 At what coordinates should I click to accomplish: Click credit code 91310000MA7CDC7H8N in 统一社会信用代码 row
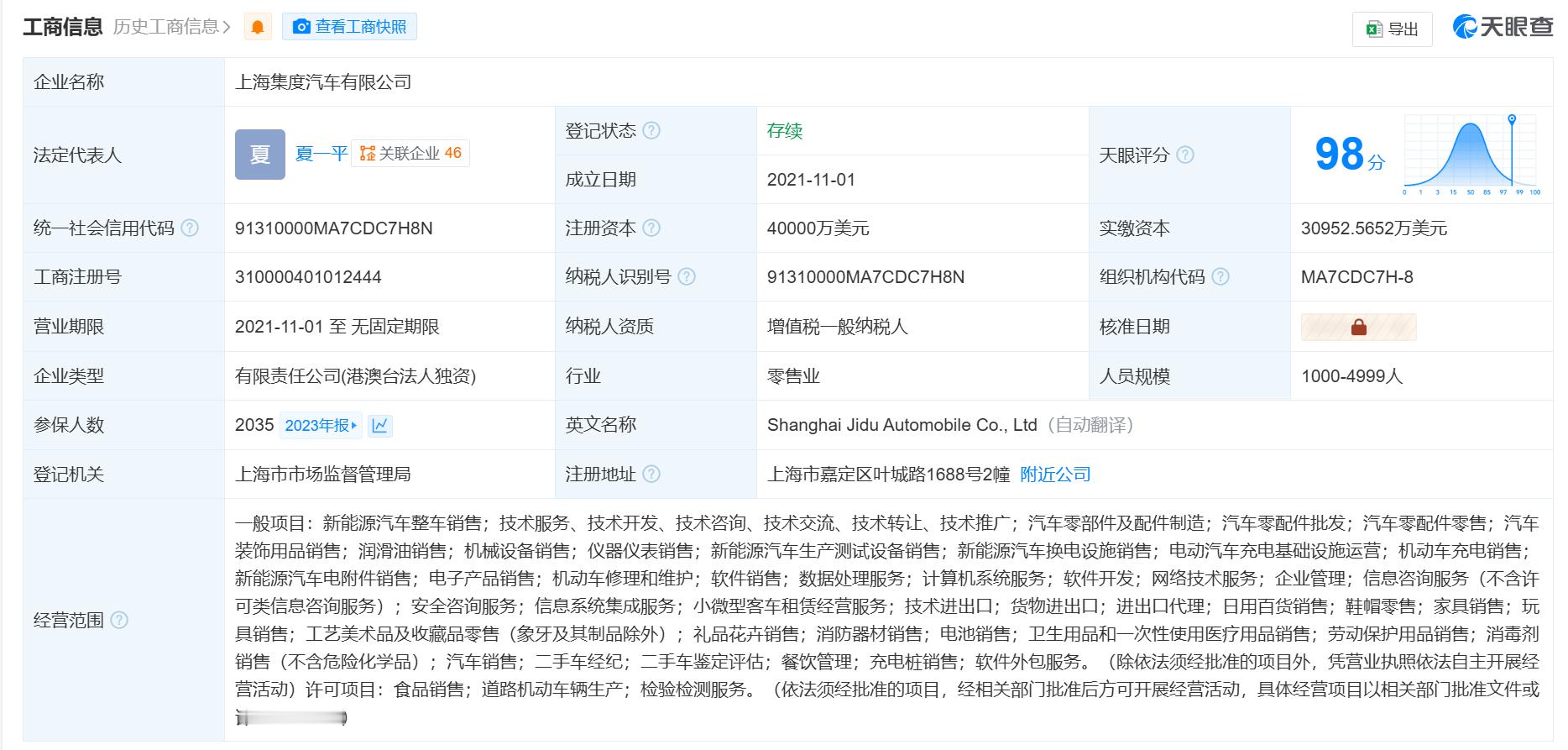(x=334, y=228)
